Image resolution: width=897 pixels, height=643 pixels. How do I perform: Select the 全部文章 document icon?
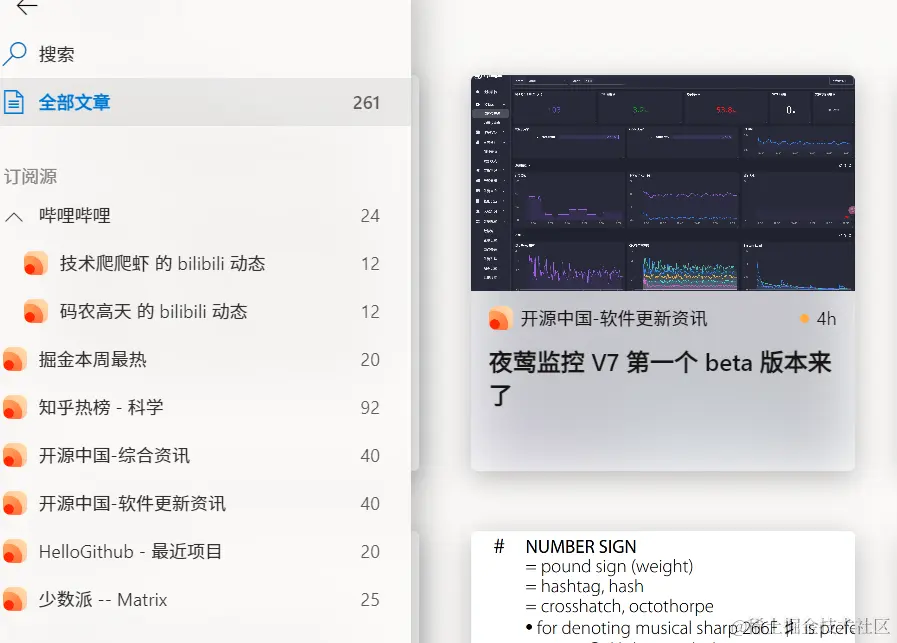(14, 102)
